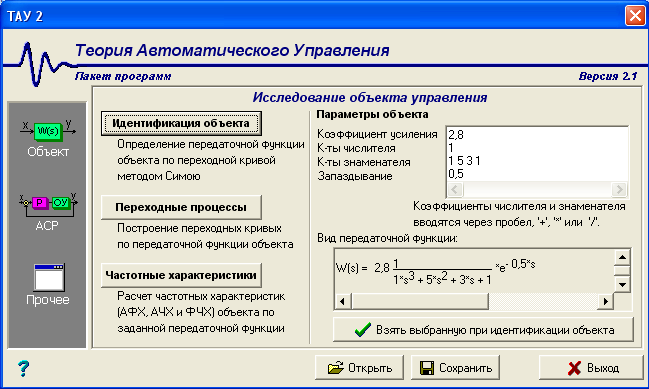Click the gain value 2,8 in parameters box
The image size is (649, 389).
pos(456,134)
